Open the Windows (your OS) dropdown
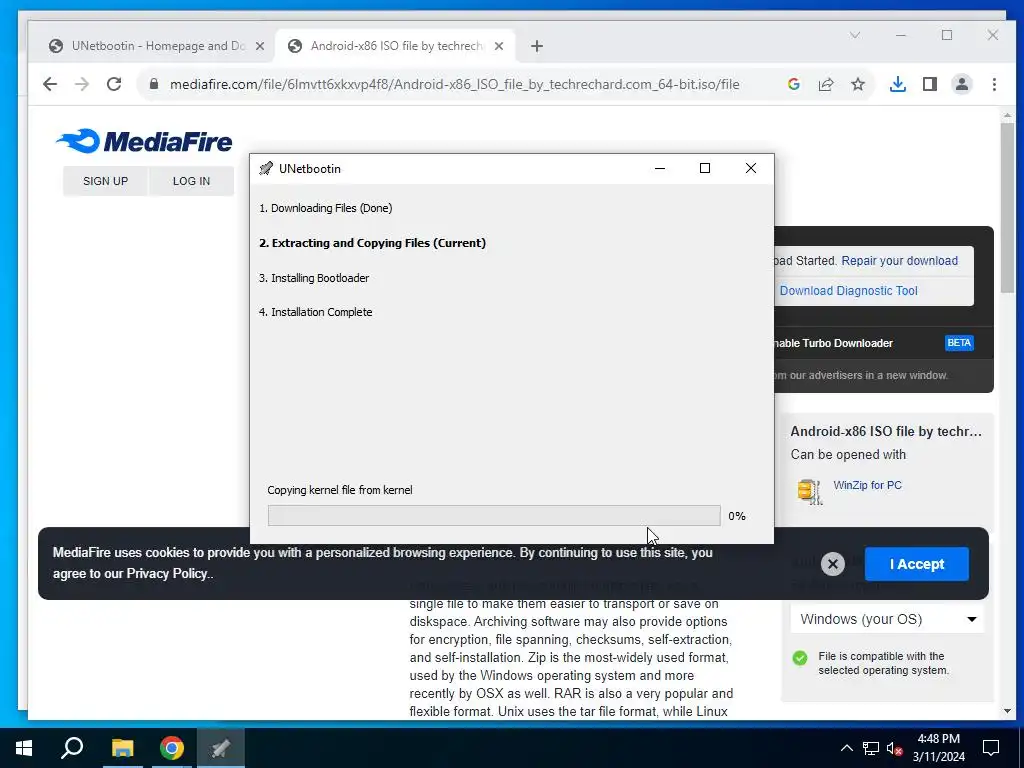1024x768 pixels. pyautogui.click(x=887, y=619)
